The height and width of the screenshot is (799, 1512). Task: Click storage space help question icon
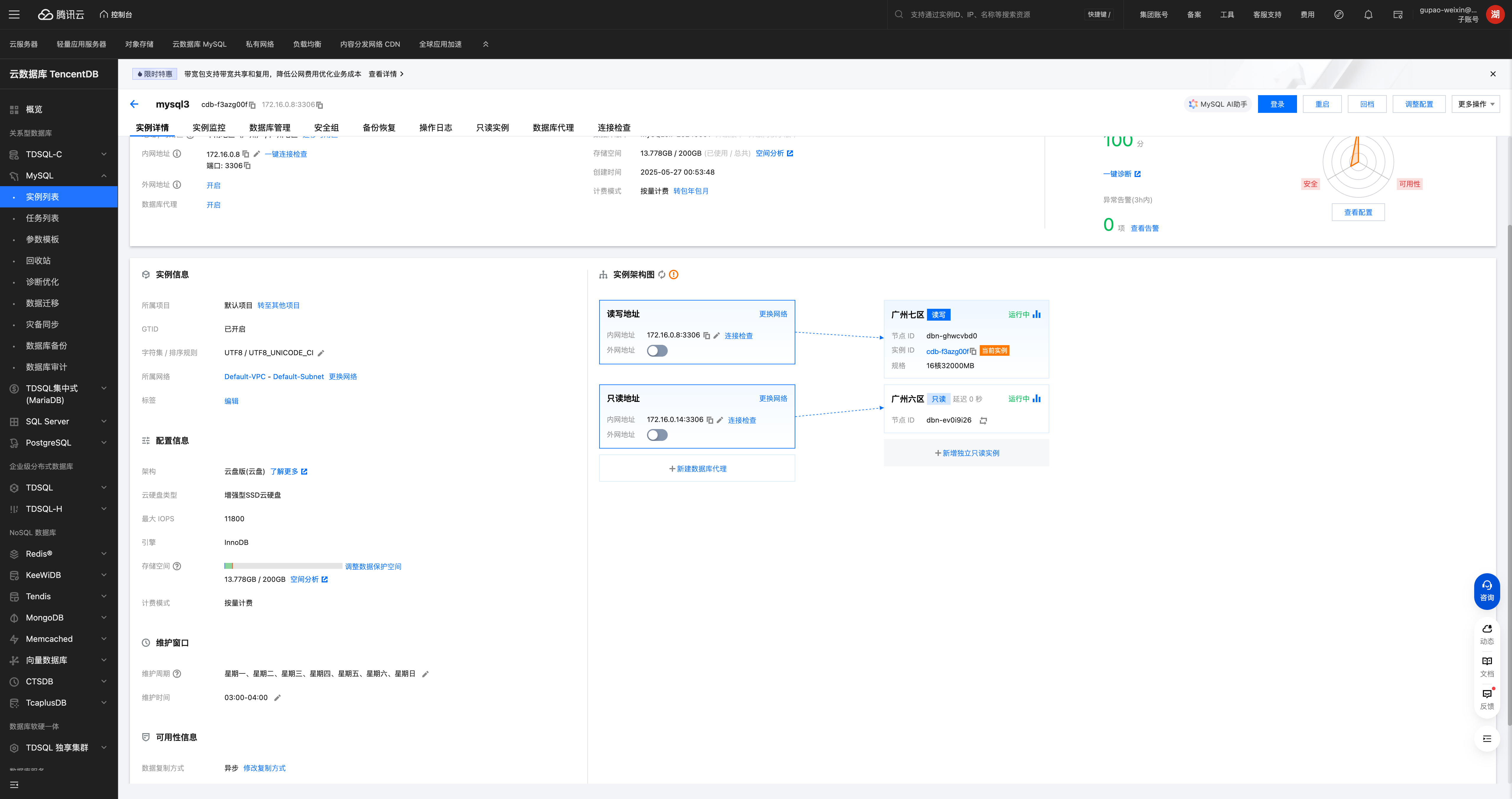point(177,566)
